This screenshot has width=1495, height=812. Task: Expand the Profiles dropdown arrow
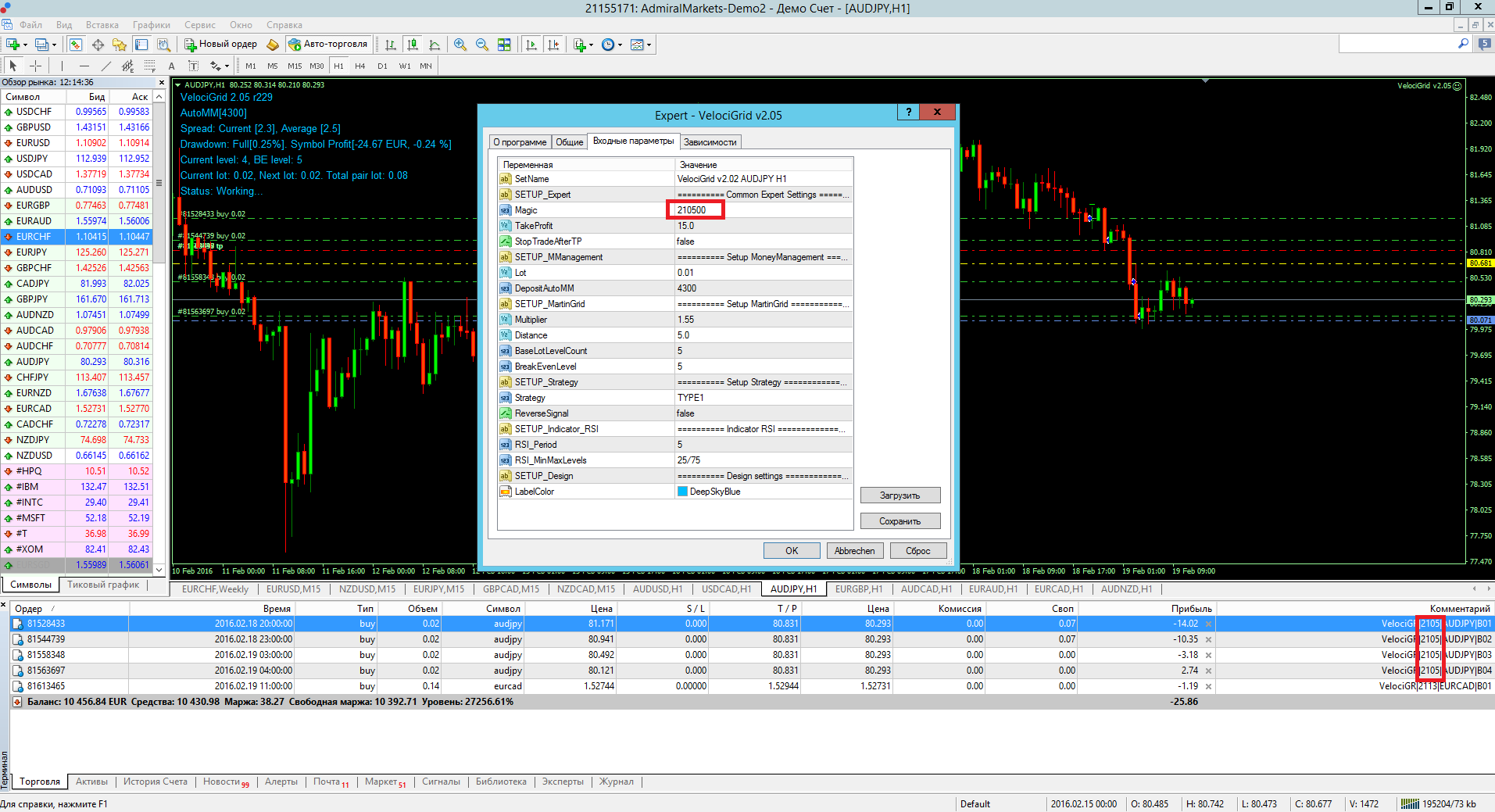click(55, 45)
